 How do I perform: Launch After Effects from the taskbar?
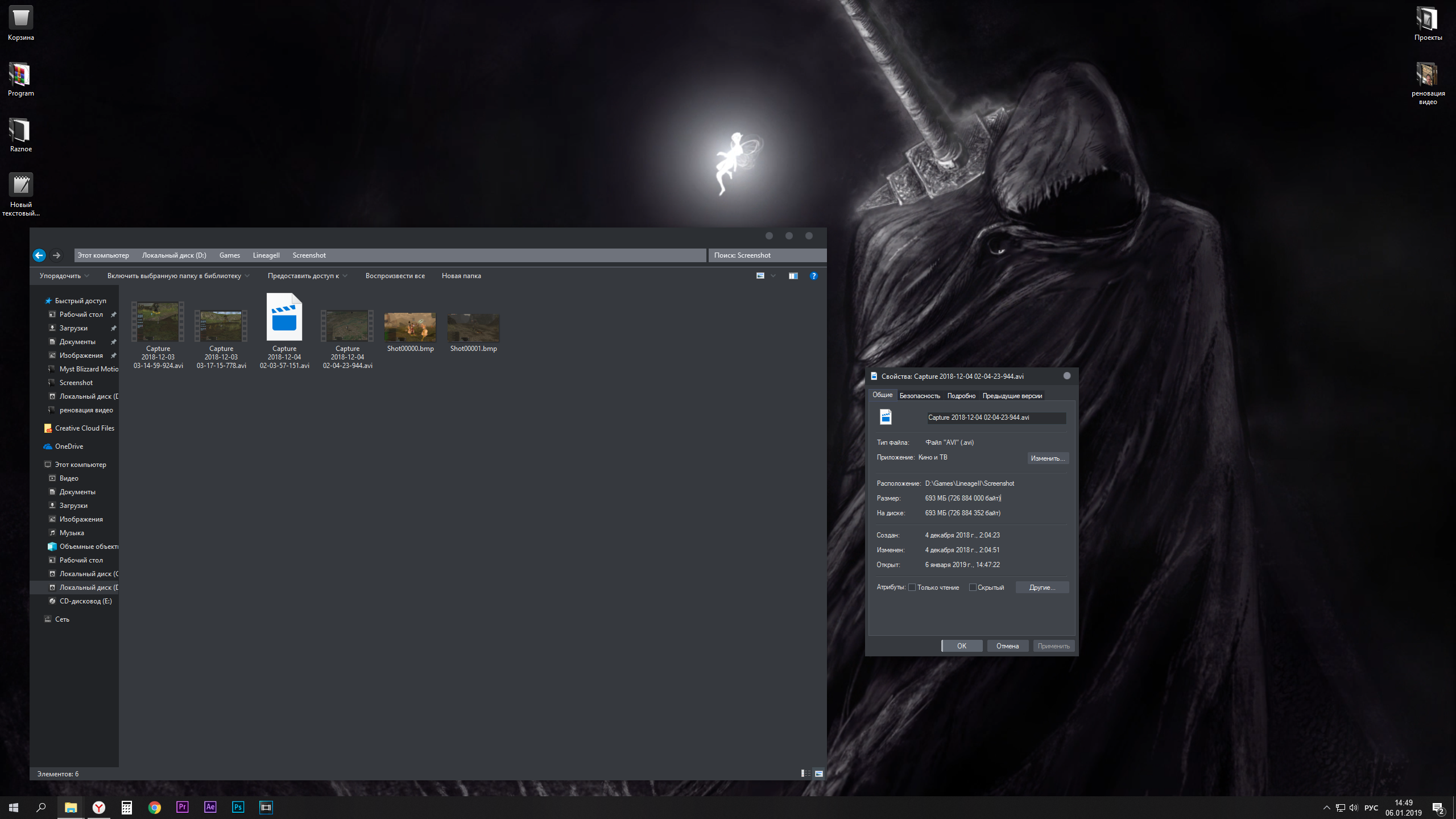(x=210, y=807)
